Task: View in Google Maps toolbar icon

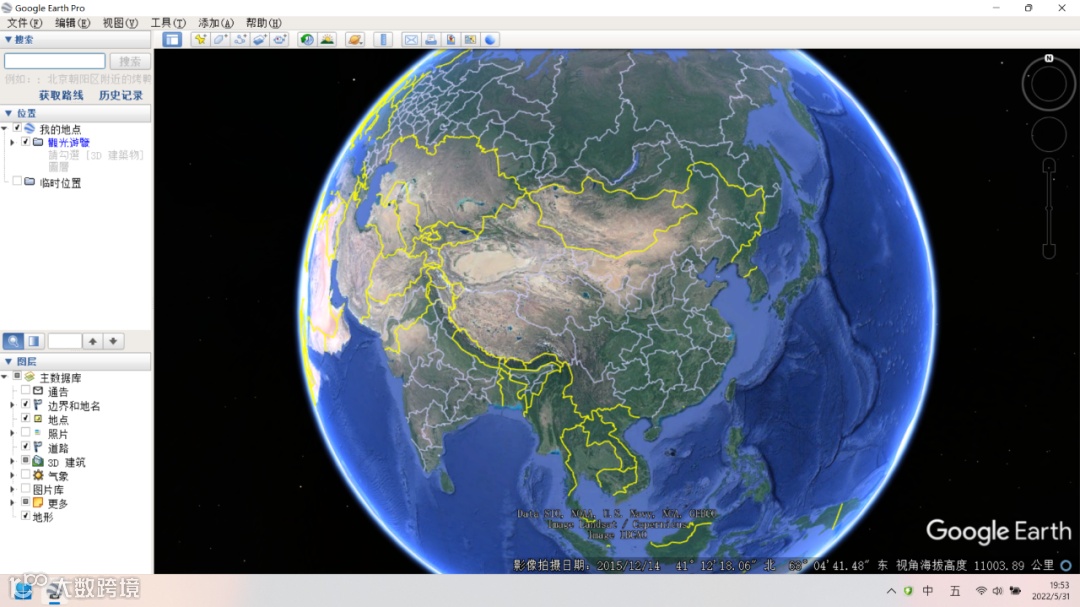Action: (x=470, y=40)
